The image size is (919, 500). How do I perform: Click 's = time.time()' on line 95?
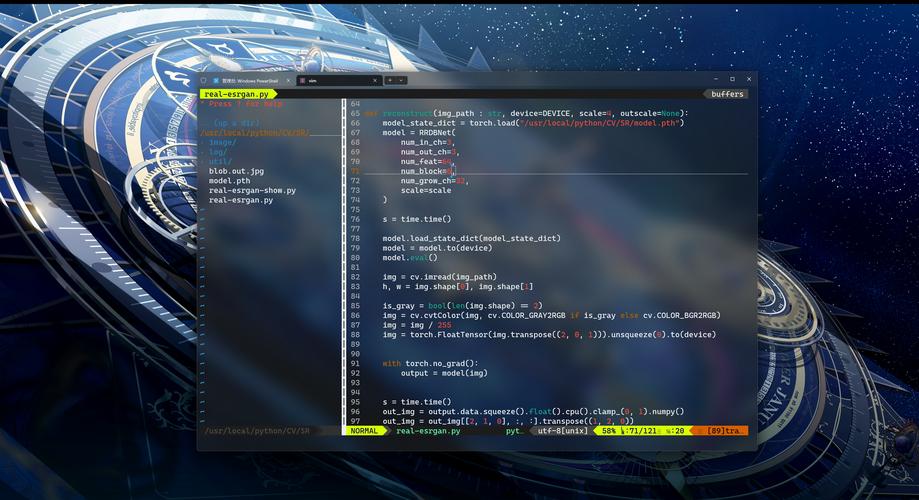tap(417, 402)
